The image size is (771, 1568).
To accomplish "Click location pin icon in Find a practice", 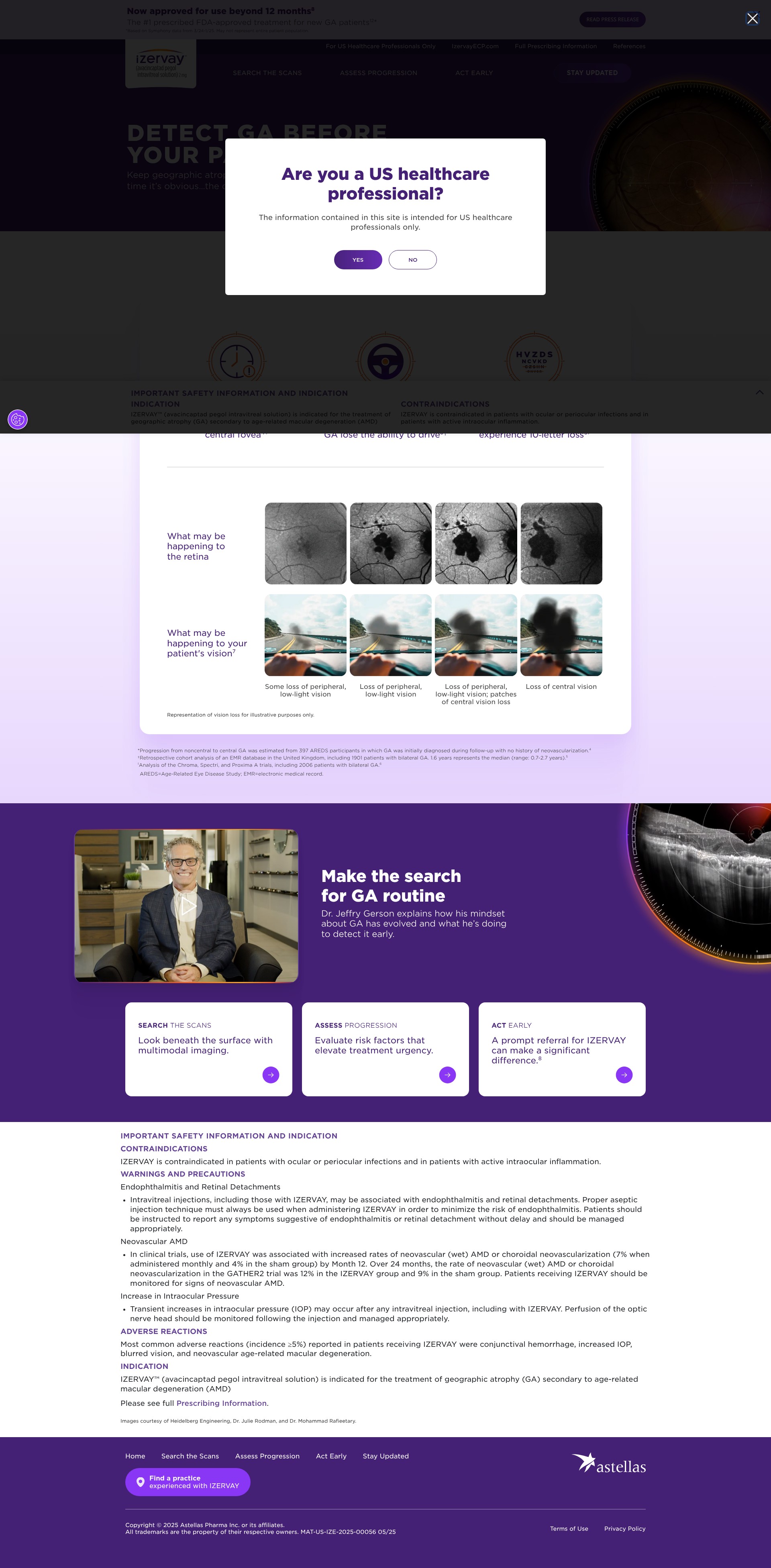I will tap(140, 1482).
